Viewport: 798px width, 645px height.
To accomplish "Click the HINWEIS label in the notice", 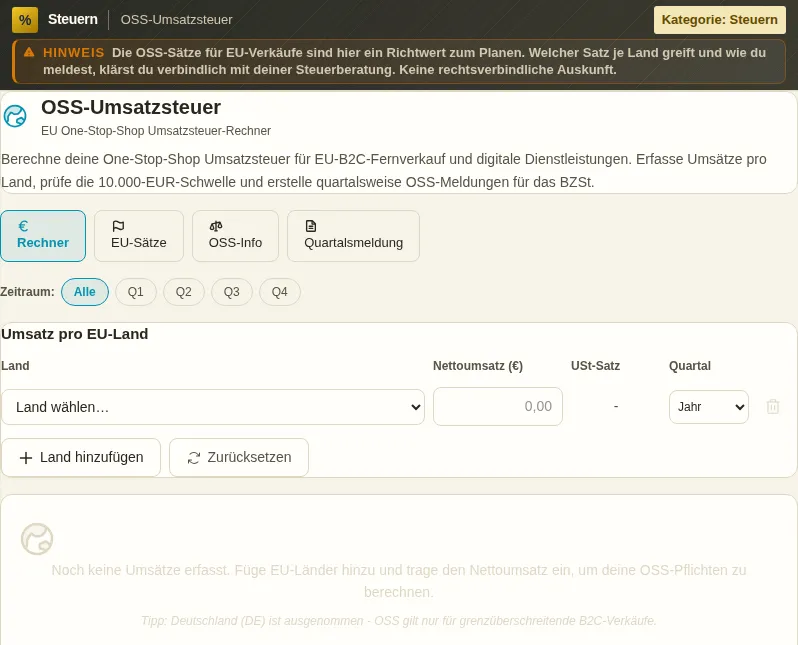I will click(x=74, y=52).
